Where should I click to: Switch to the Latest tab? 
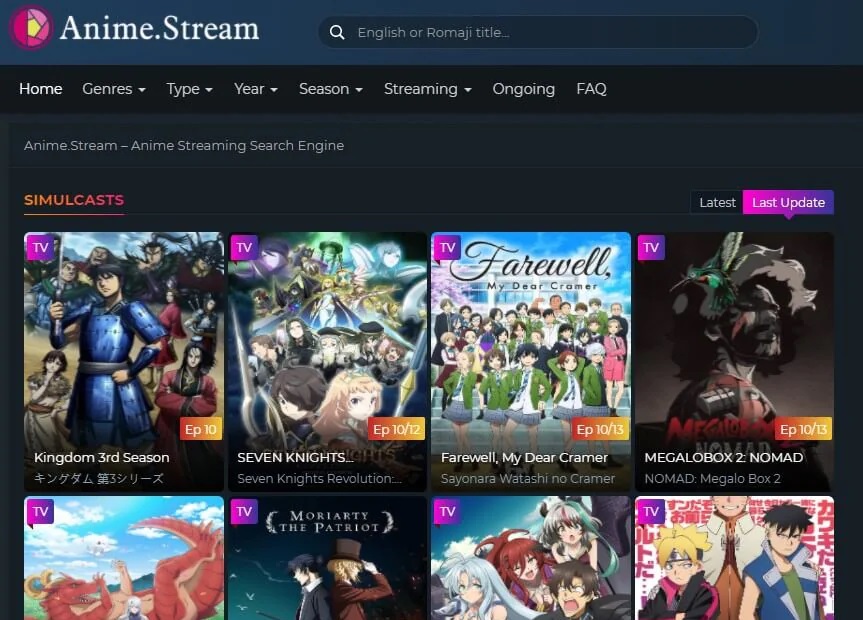click(717, 203)
